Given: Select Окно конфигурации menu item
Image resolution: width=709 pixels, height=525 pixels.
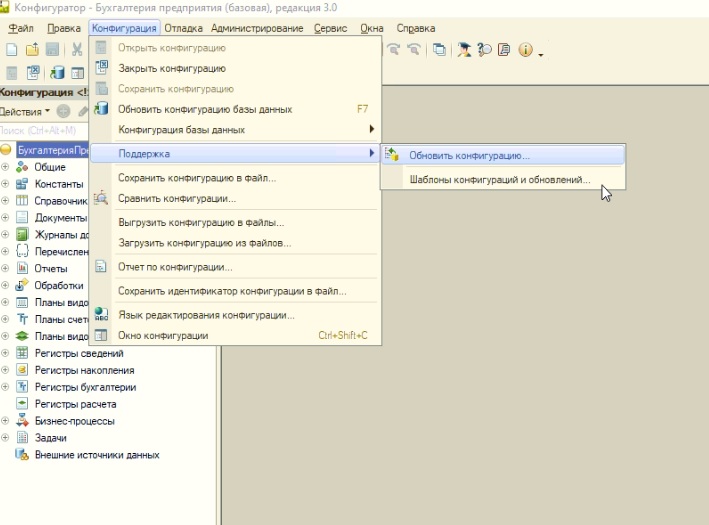Looking at the screenshot, I should coord(235,335).
